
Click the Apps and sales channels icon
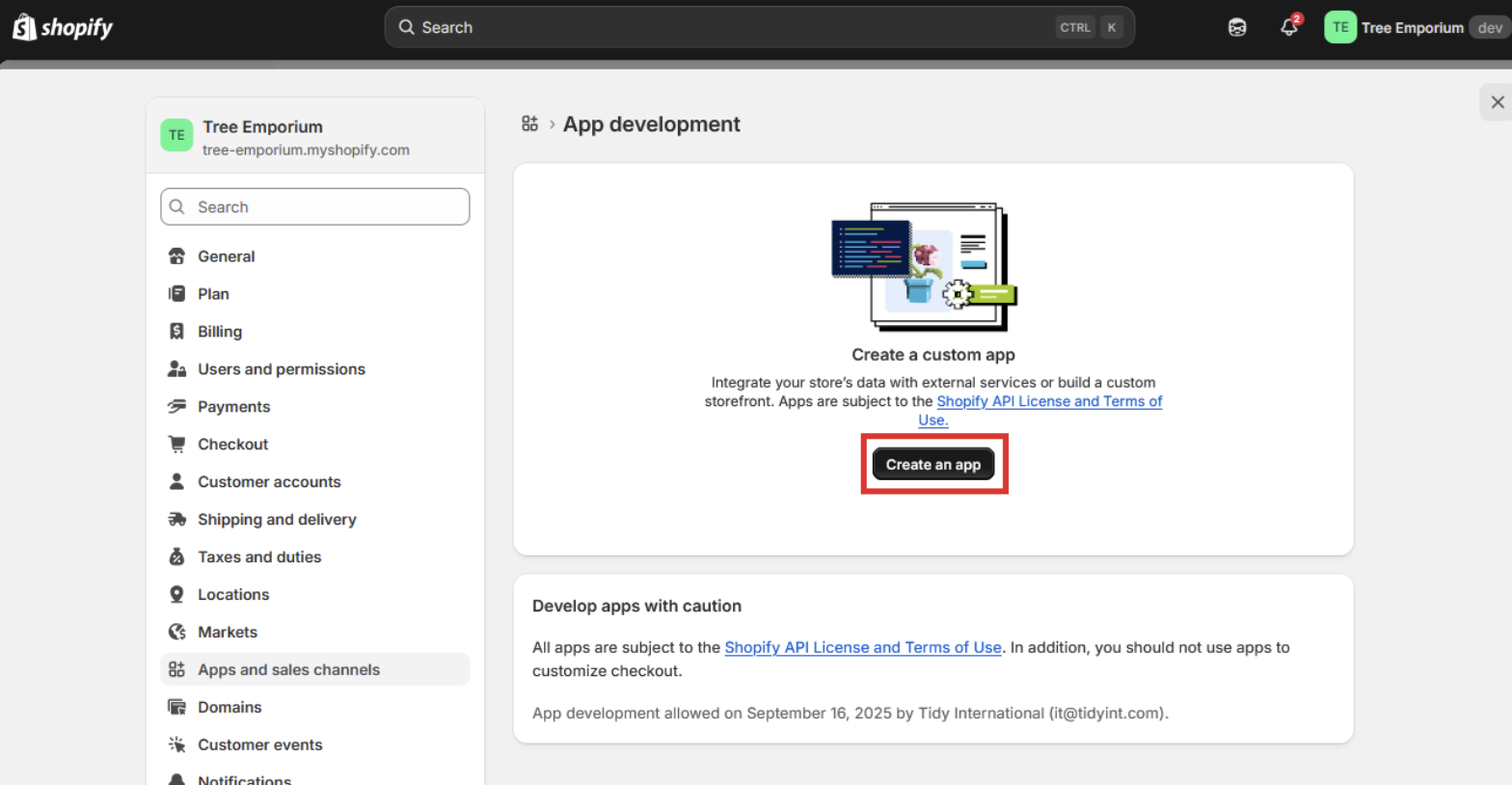tap(176, 669)
